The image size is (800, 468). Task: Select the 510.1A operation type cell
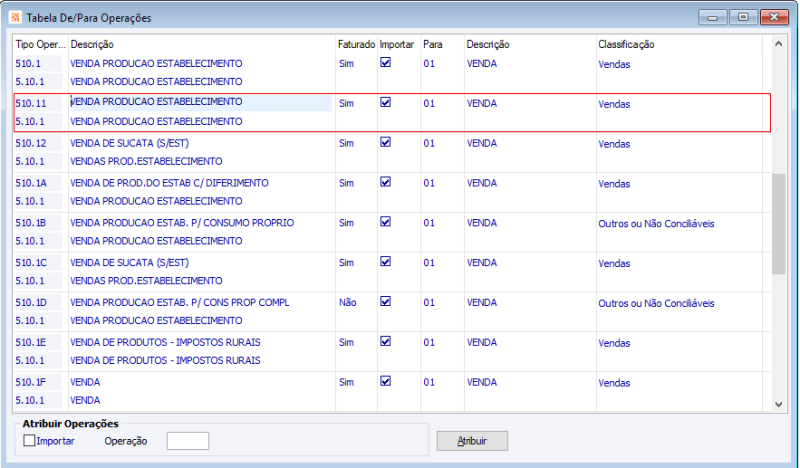pos(38,183)
